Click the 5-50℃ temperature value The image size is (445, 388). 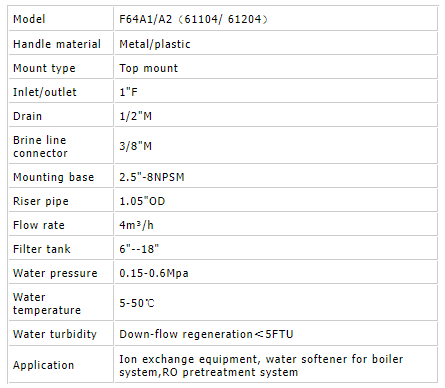click(137, 303)
